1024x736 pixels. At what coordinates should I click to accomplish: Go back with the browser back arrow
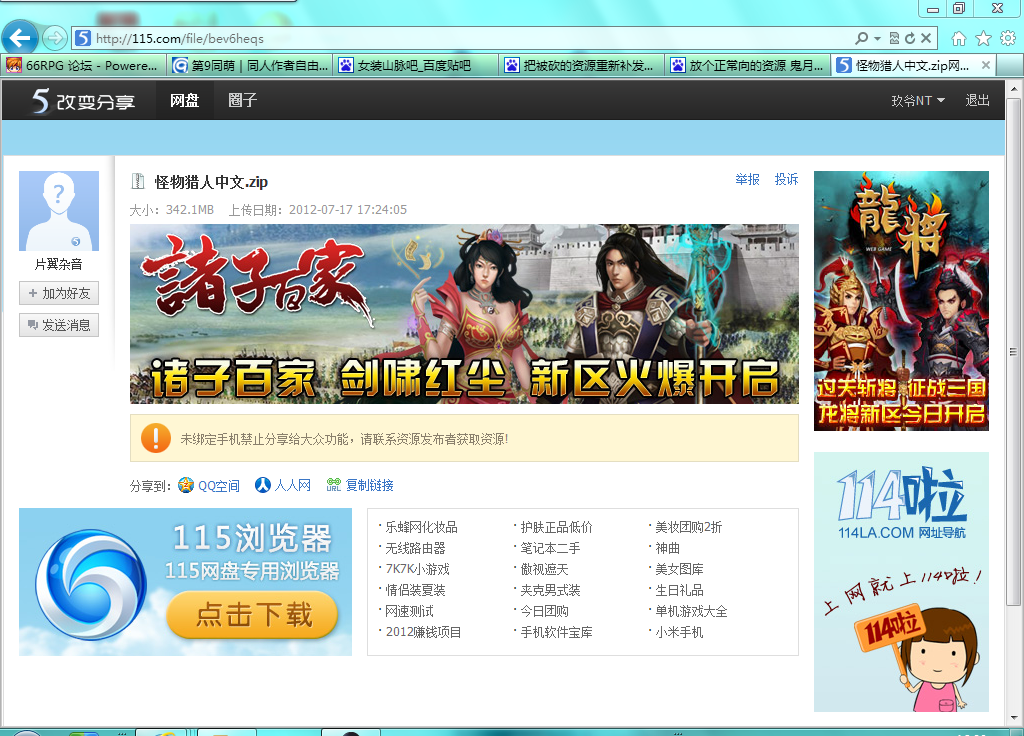coord(20,39)
